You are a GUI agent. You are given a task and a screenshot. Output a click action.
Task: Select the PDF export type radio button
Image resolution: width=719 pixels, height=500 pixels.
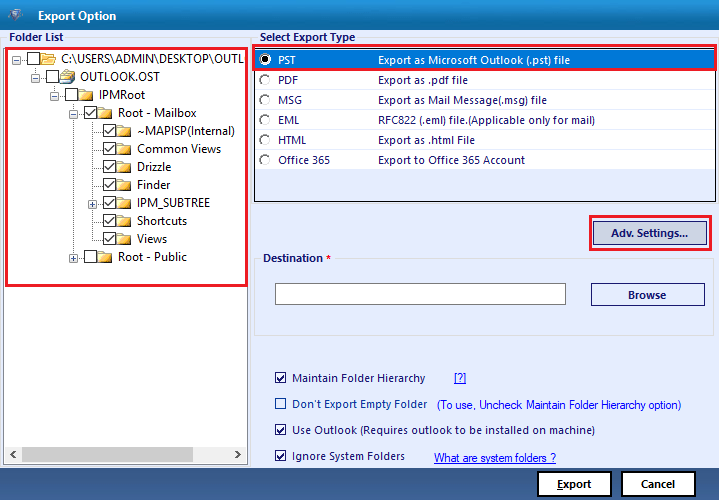[265, 80]
